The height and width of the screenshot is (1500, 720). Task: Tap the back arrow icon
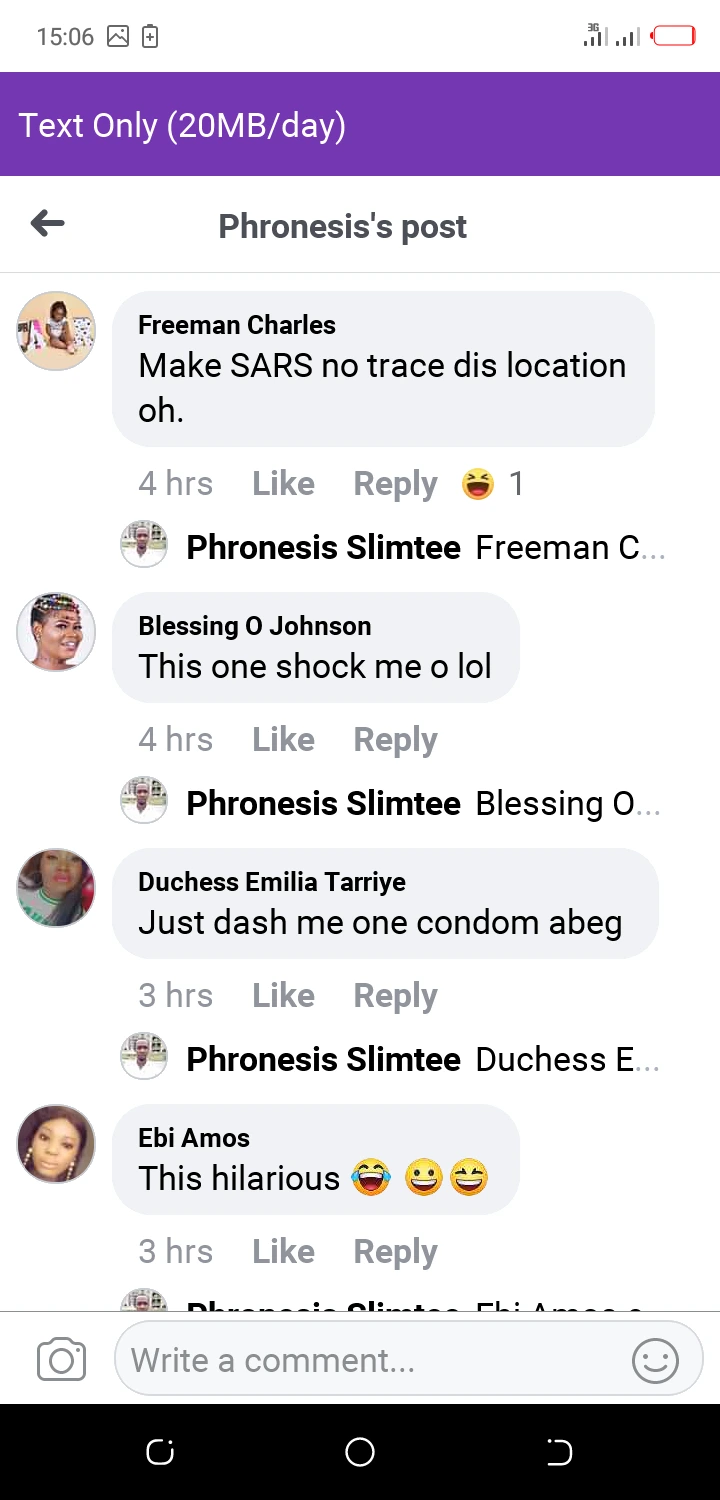[48, 224]
